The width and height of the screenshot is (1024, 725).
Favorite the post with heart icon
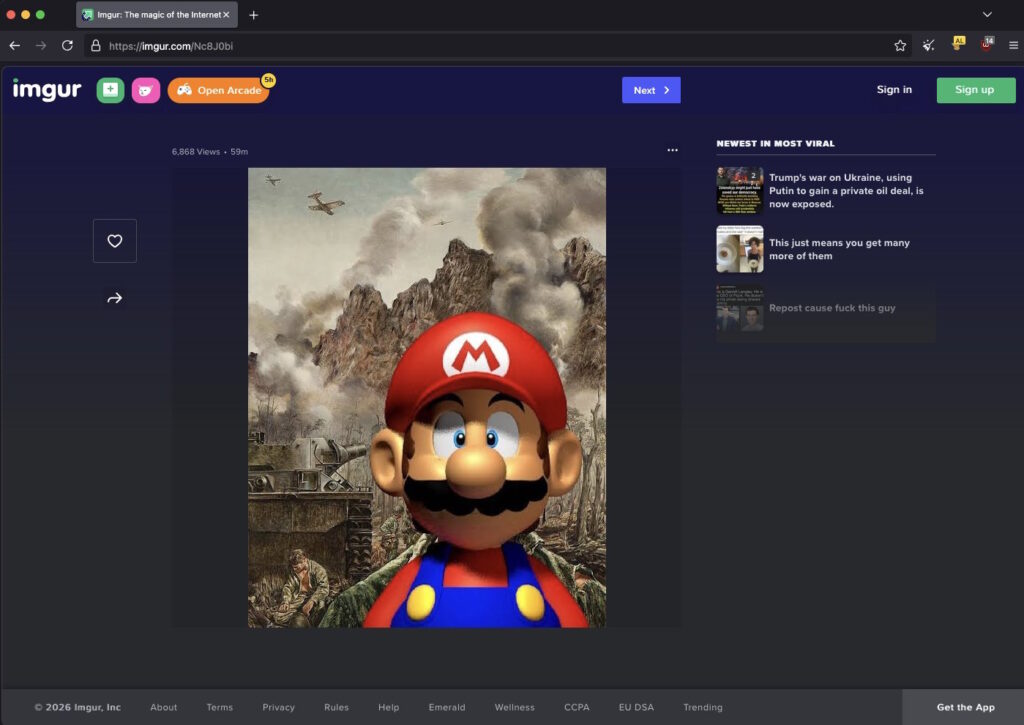[x=115, y=241]
